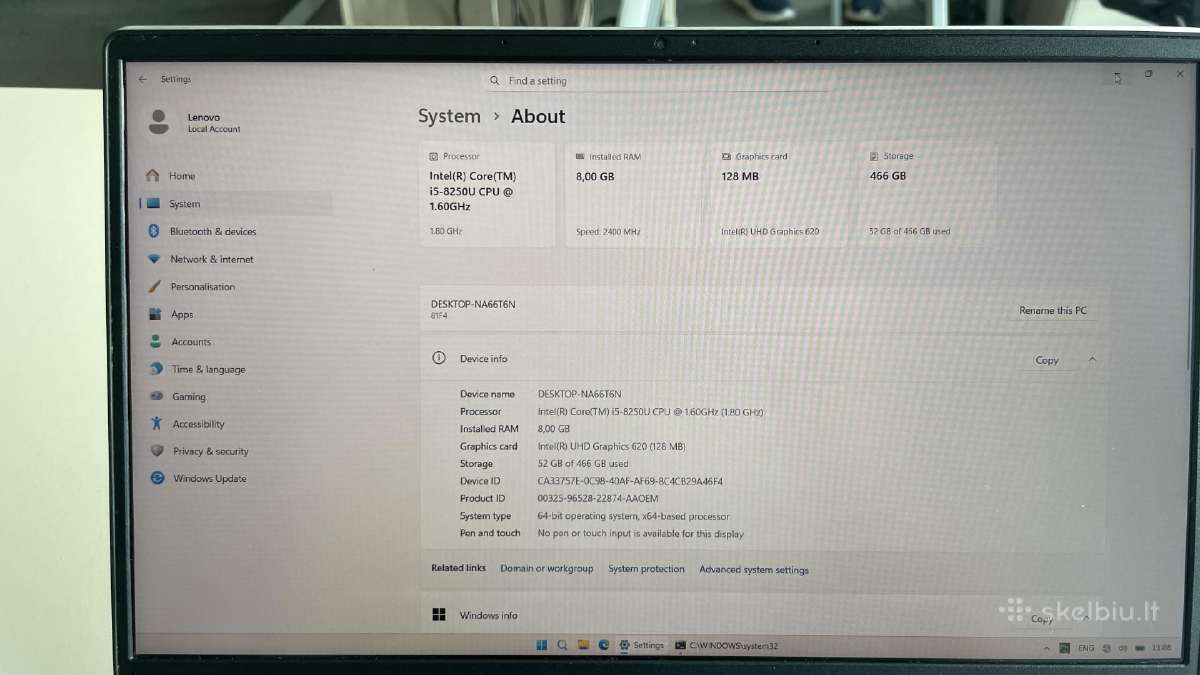Viewport: 1200px width, 675px height.
Task: Click the ENG language indicator
Action: click(x=1086, y=648)
